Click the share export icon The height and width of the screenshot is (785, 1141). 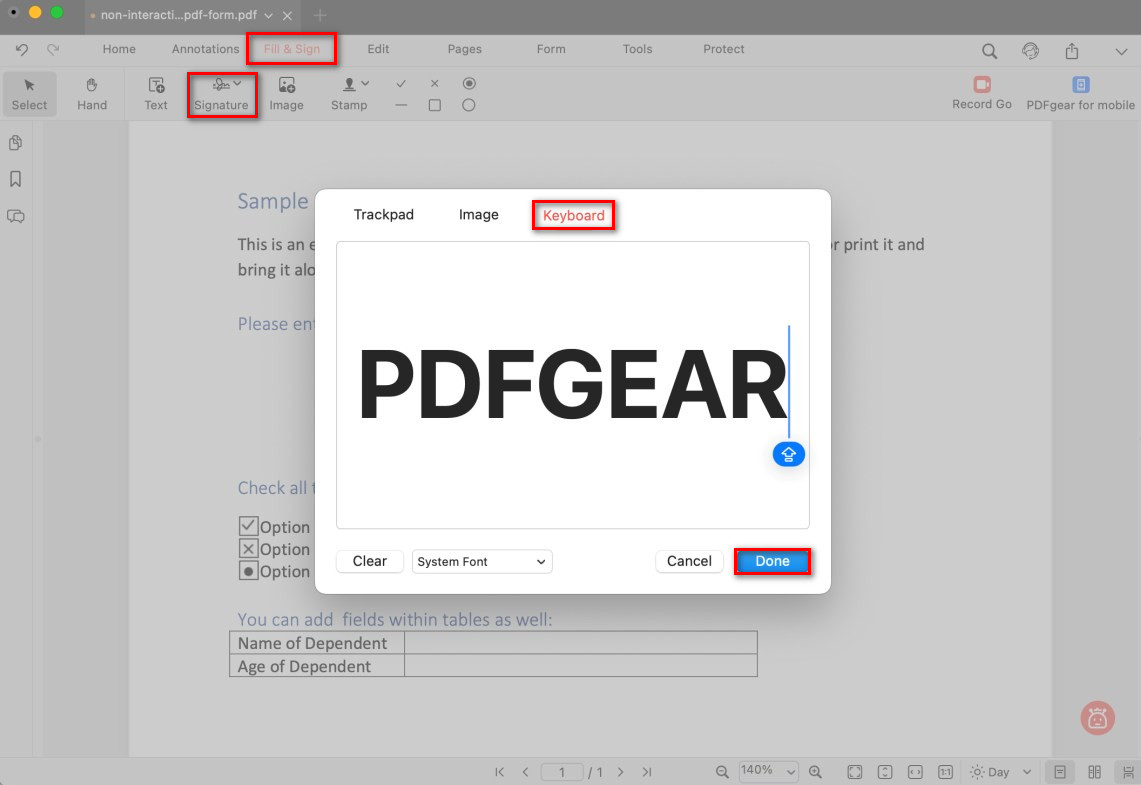tap(1072, 51)
